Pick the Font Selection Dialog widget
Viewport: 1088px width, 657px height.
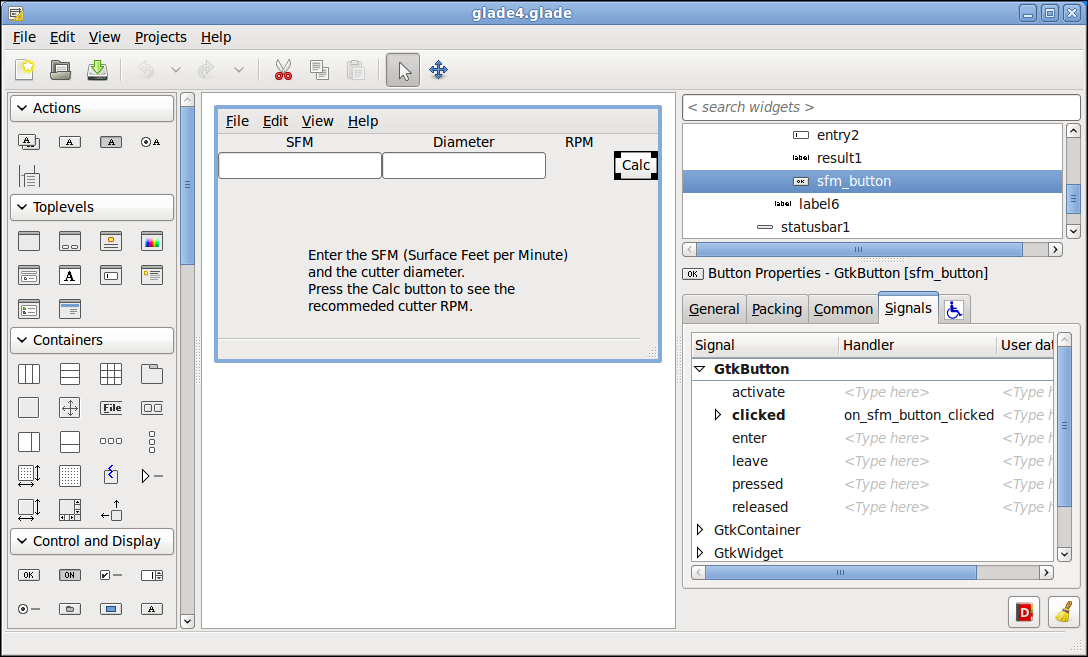69,275
